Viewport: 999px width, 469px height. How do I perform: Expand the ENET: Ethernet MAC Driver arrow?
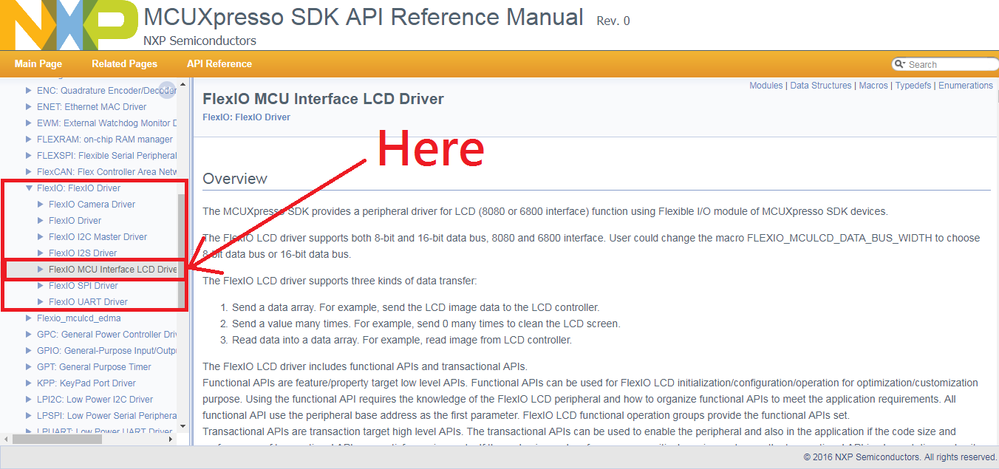coord(29,107)
